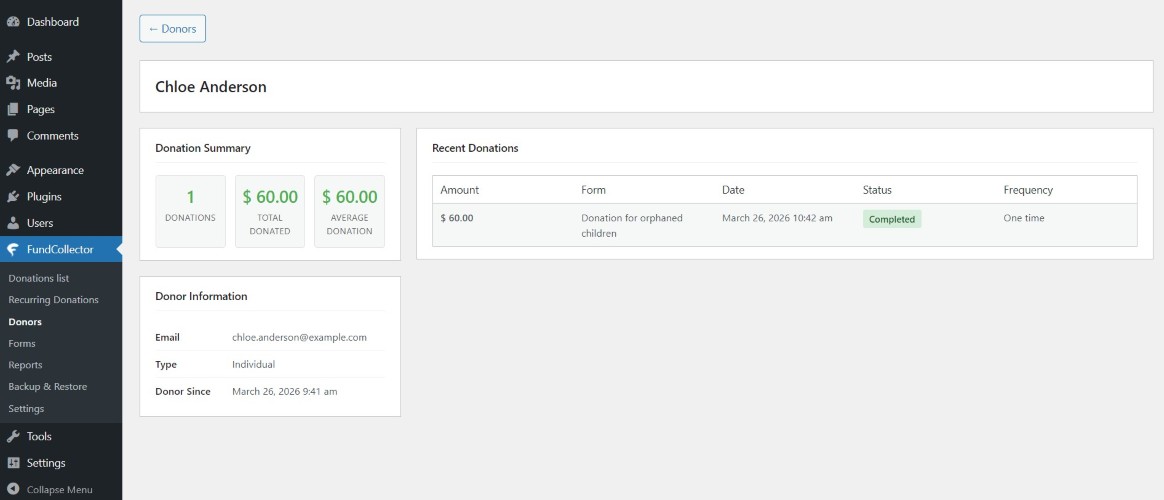Open FundCollector Settings submenu item

26,409
